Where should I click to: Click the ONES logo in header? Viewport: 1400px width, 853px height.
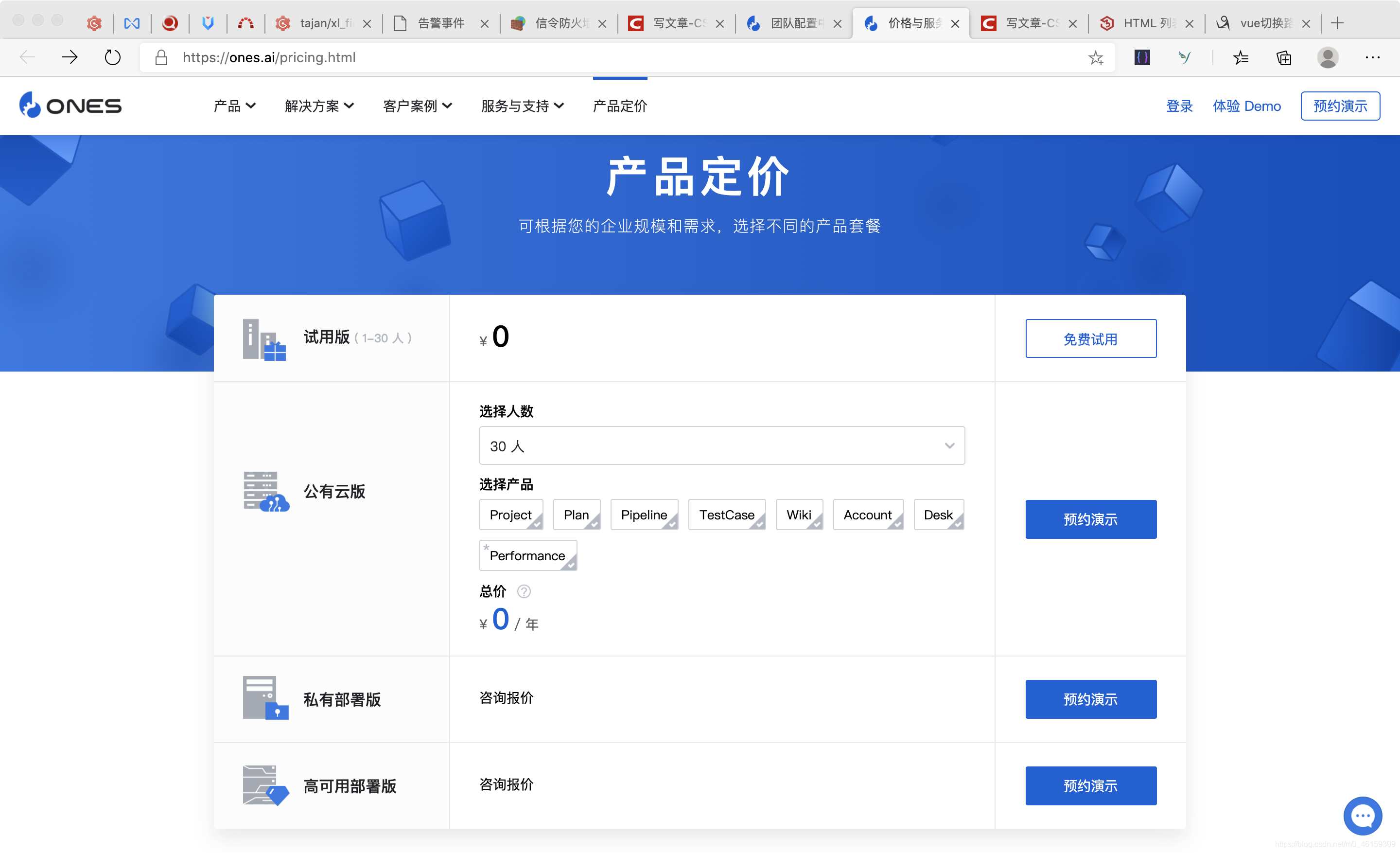coord(70,106)
